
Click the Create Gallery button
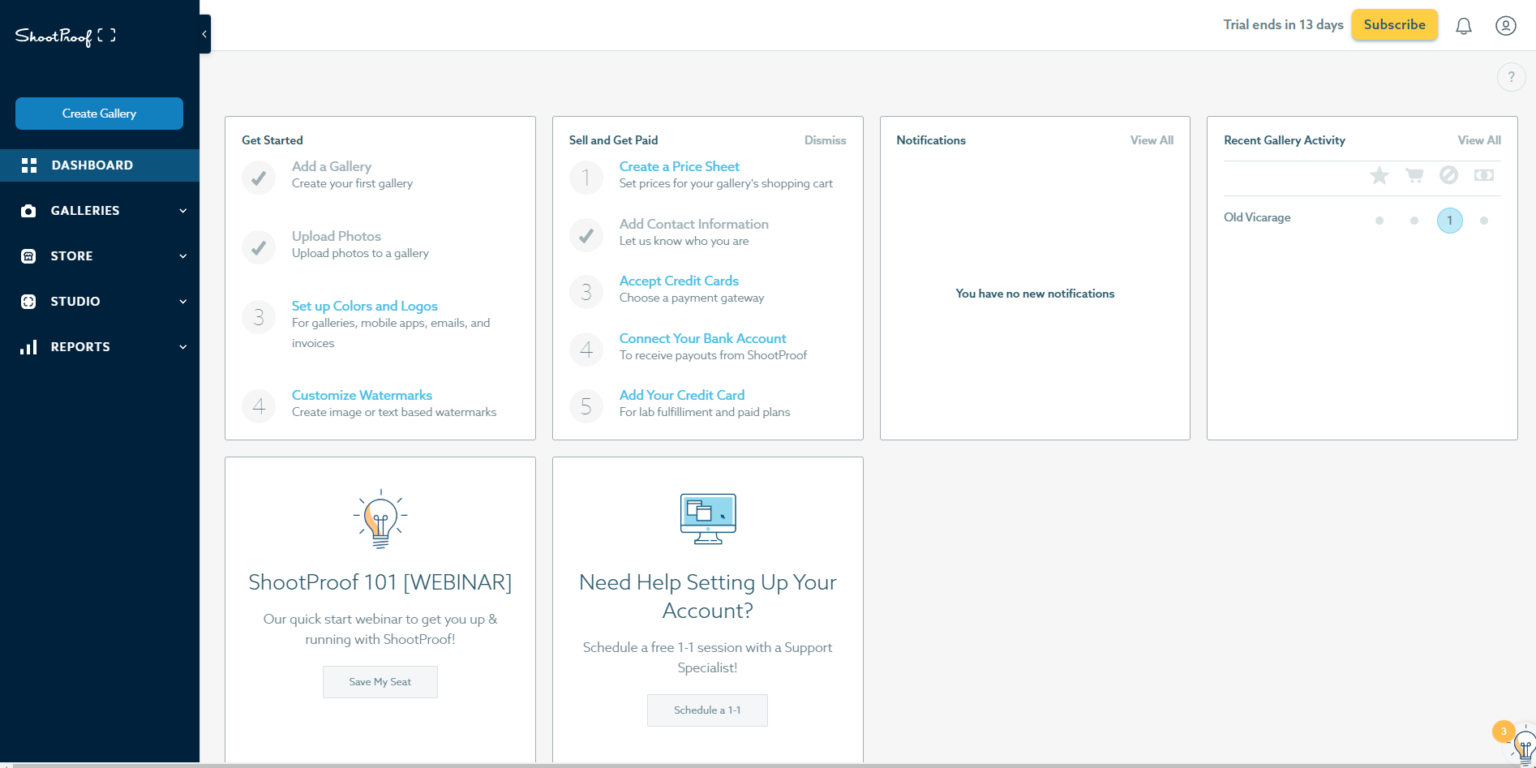pyautogui.click(x=99, y=114)
